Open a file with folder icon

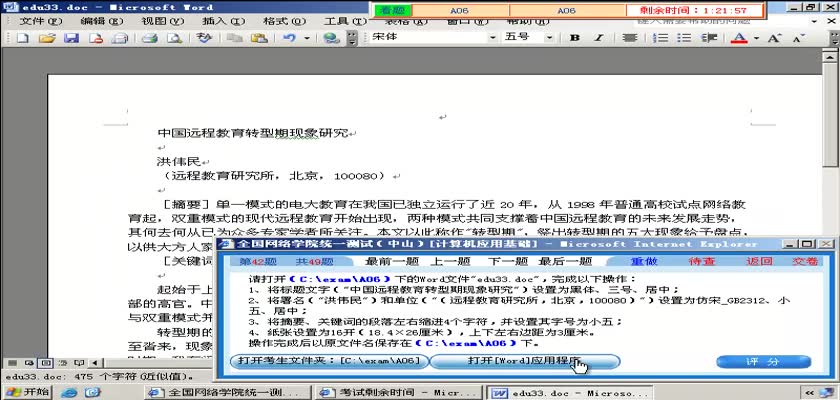click(47, 38)
